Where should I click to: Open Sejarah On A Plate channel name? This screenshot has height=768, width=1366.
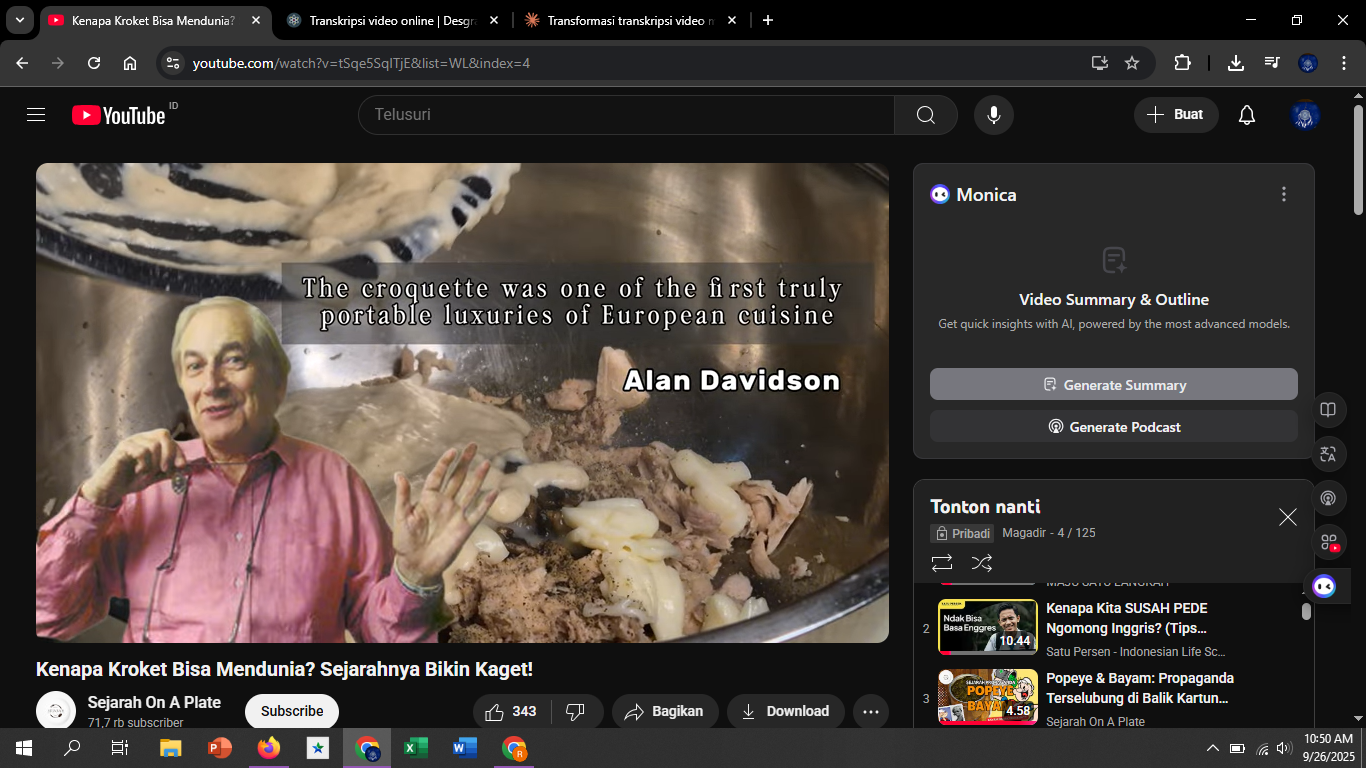[x=154, y=702]
